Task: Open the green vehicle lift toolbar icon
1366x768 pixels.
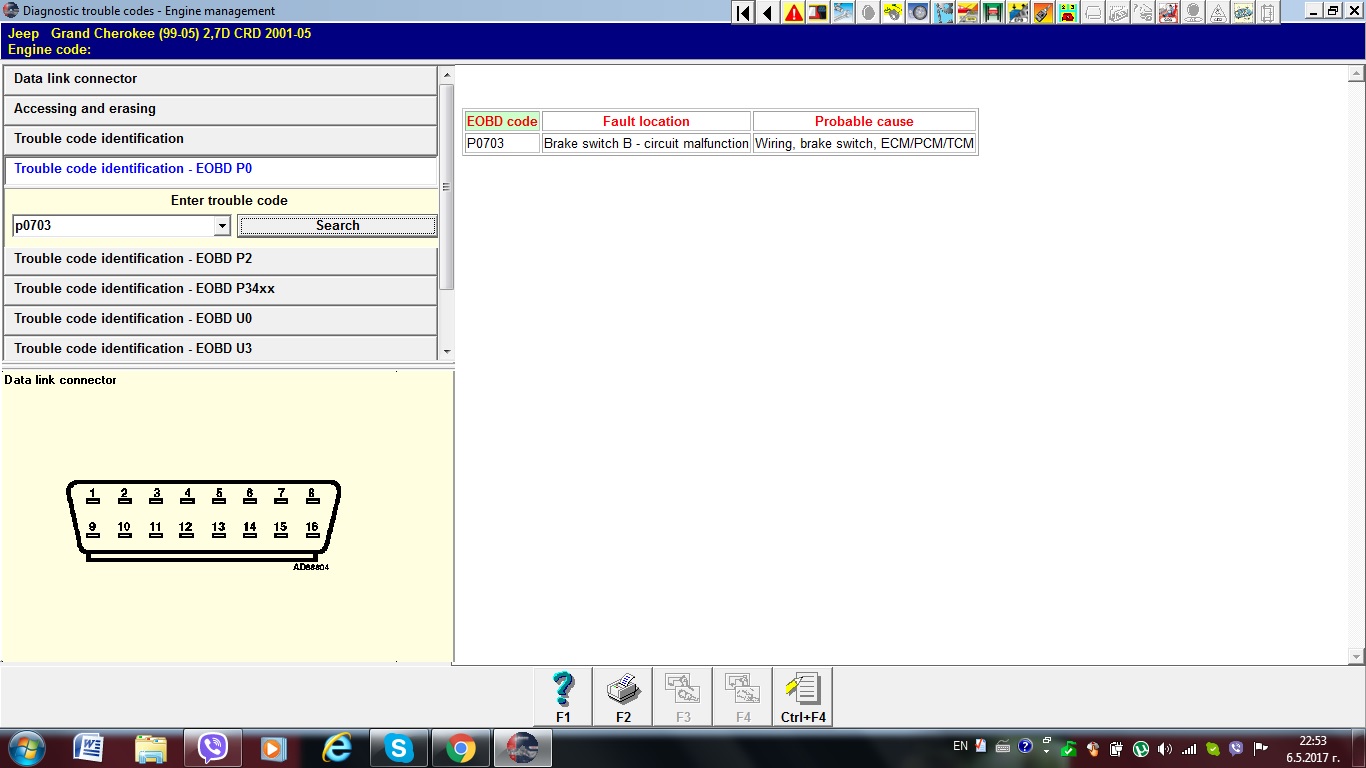Action: coord(993,12)
